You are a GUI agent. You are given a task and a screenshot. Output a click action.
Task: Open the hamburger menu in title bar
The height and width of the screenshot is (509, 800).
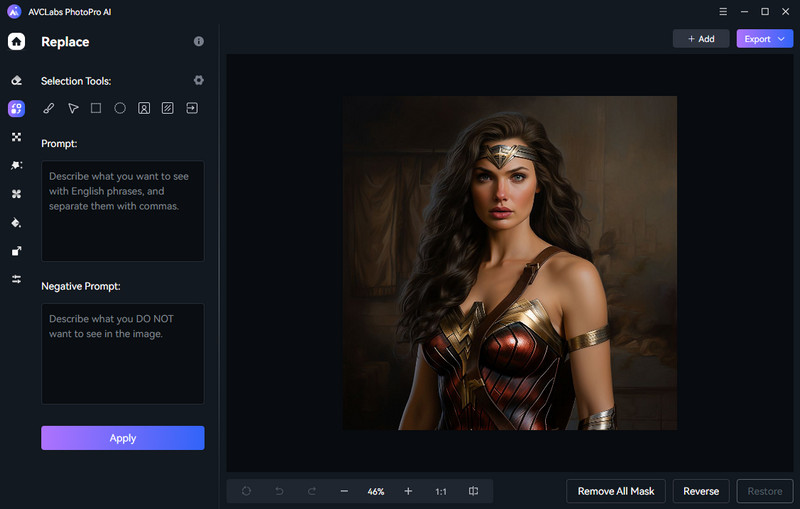[723, 11]
